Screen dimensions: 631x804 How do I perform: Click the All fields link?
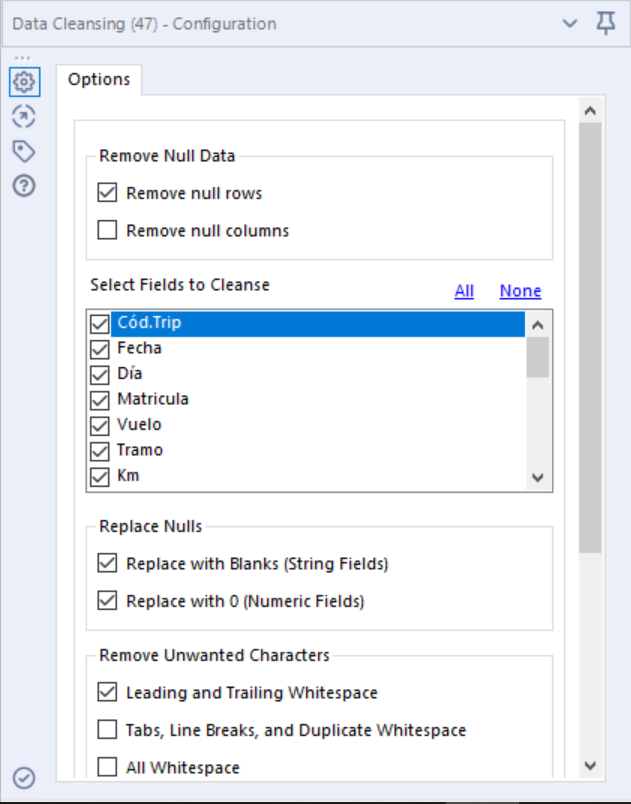click(x=464, y=291)
